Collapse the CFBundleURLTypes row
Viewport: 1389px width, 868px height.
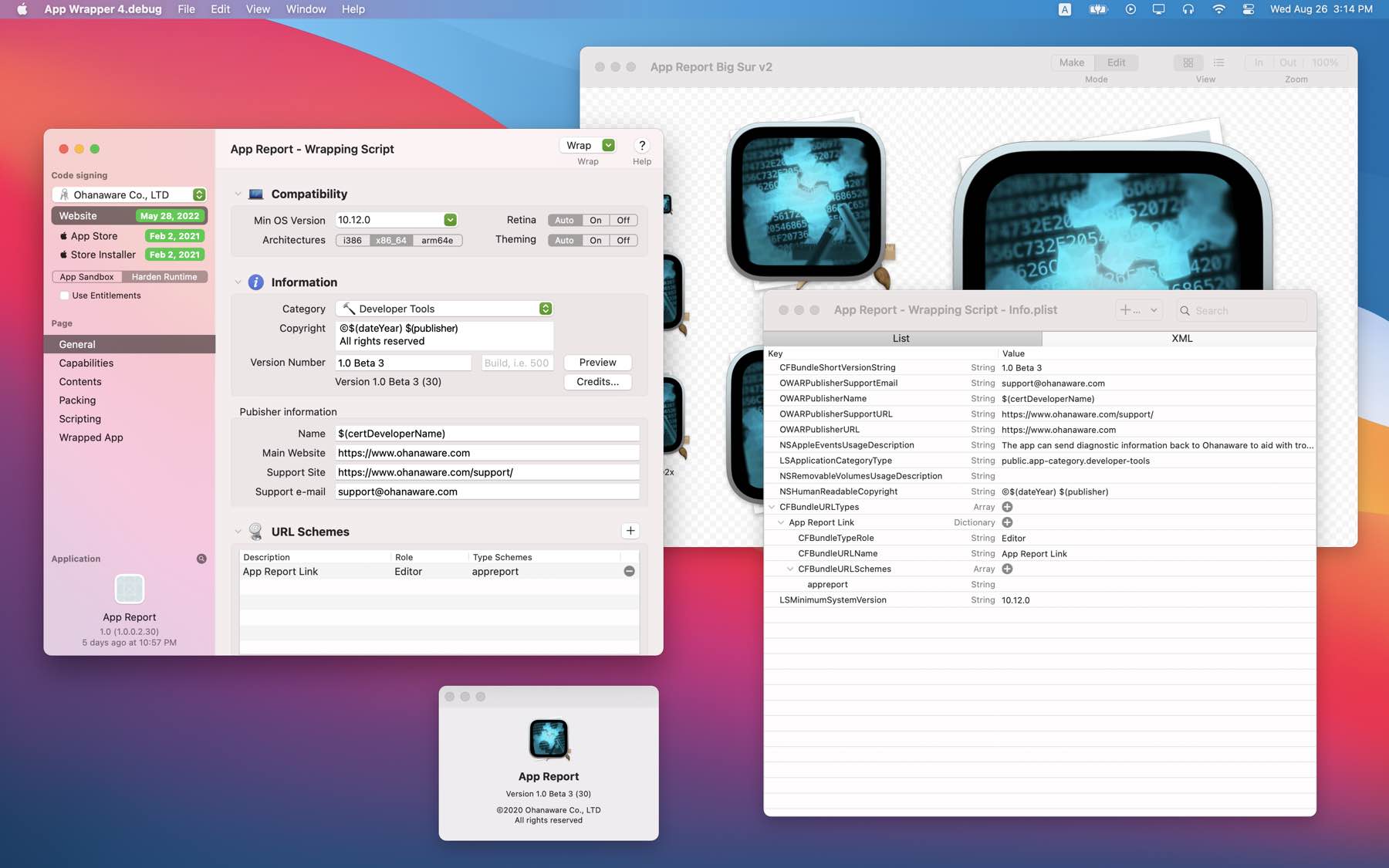click(x=772, y=507)
